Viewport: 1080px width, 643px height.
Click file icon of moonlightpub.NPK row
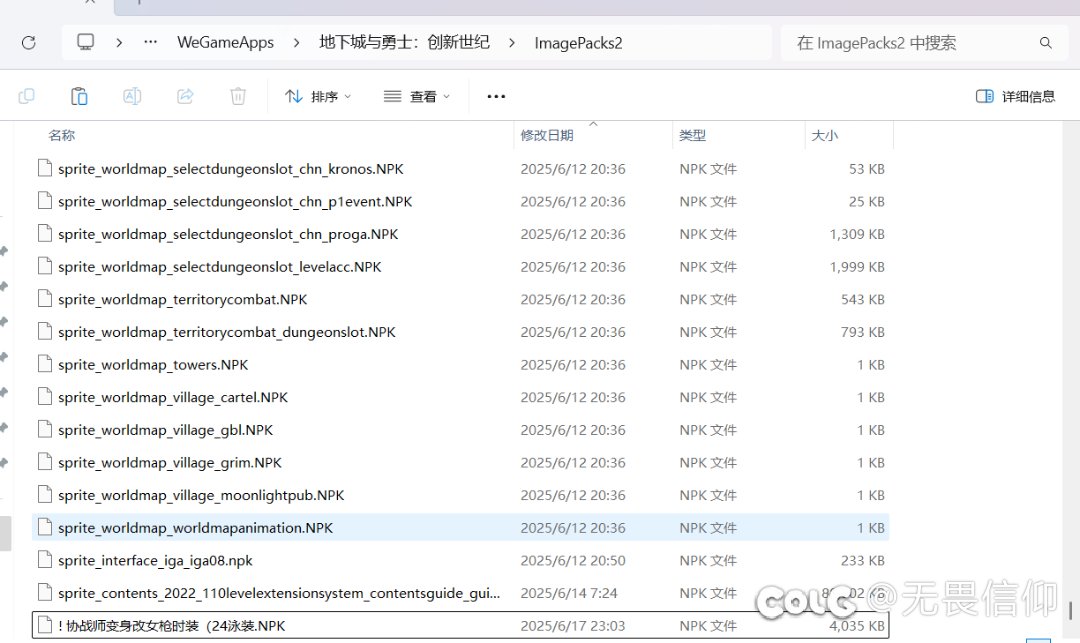(45, 494)
